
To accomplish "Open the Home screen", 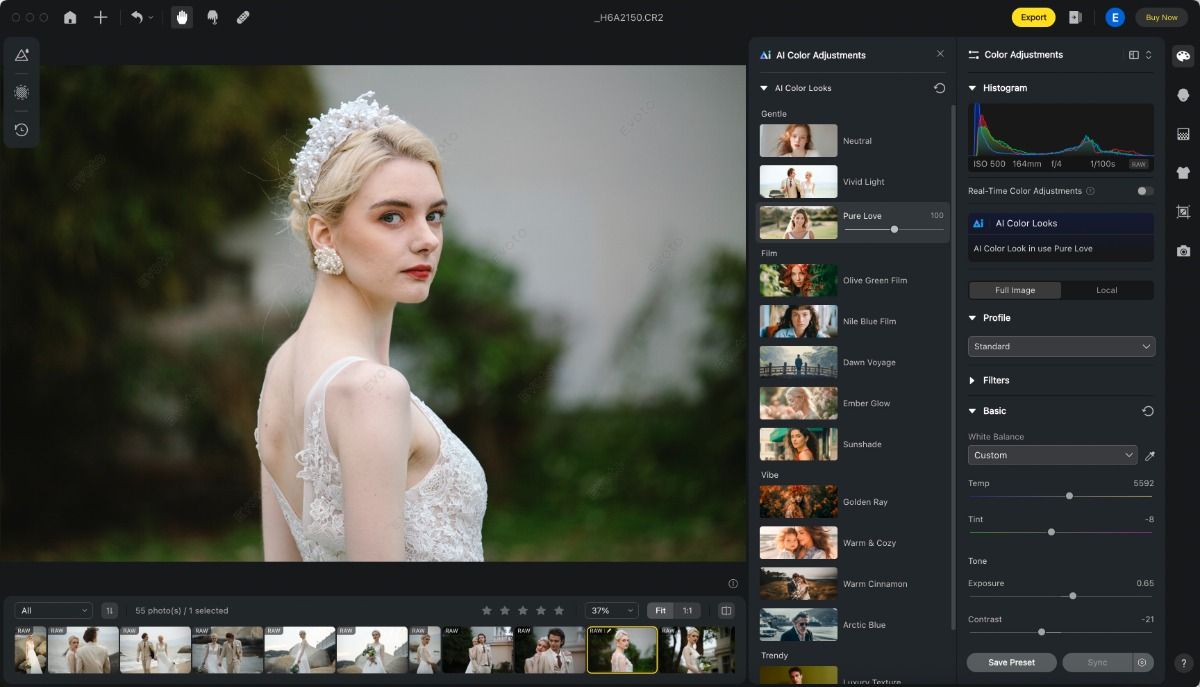I will (69, 17).
